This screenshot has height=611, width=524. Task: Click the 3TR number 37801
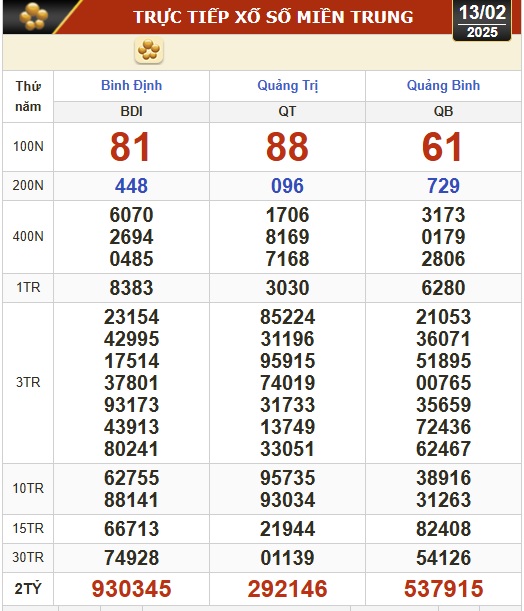[131, 383]
